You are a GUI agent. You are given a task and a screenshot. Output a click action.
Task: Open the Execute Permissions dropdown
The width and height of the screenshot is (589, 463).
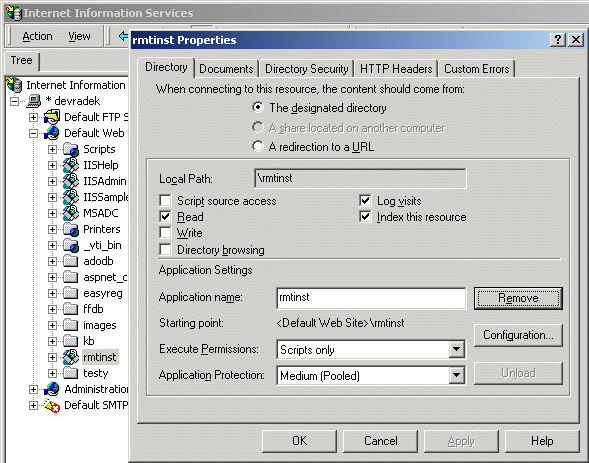pyautogui.click(x=456, y=350)
